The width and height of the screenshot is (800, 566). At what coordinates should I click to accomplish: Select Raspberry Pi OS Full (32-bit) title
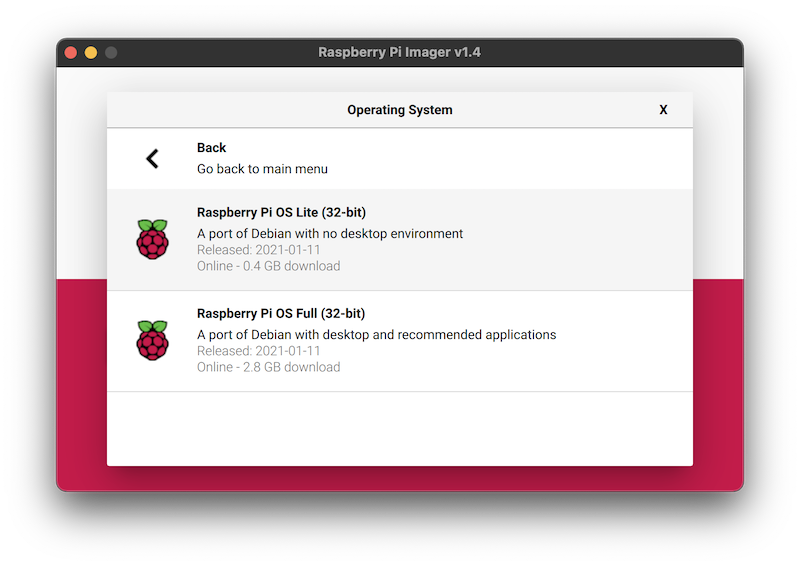coord(280,313)
